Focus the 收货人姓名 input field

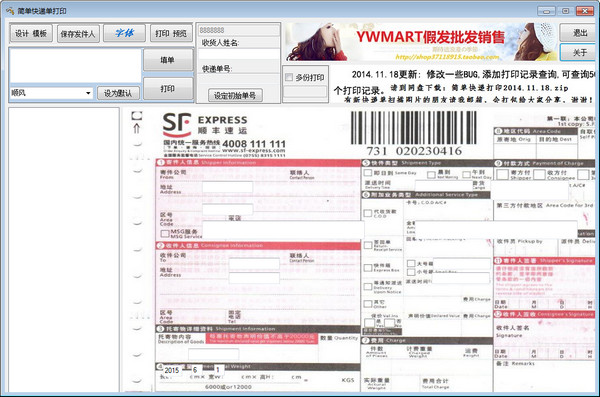point(238,54)
